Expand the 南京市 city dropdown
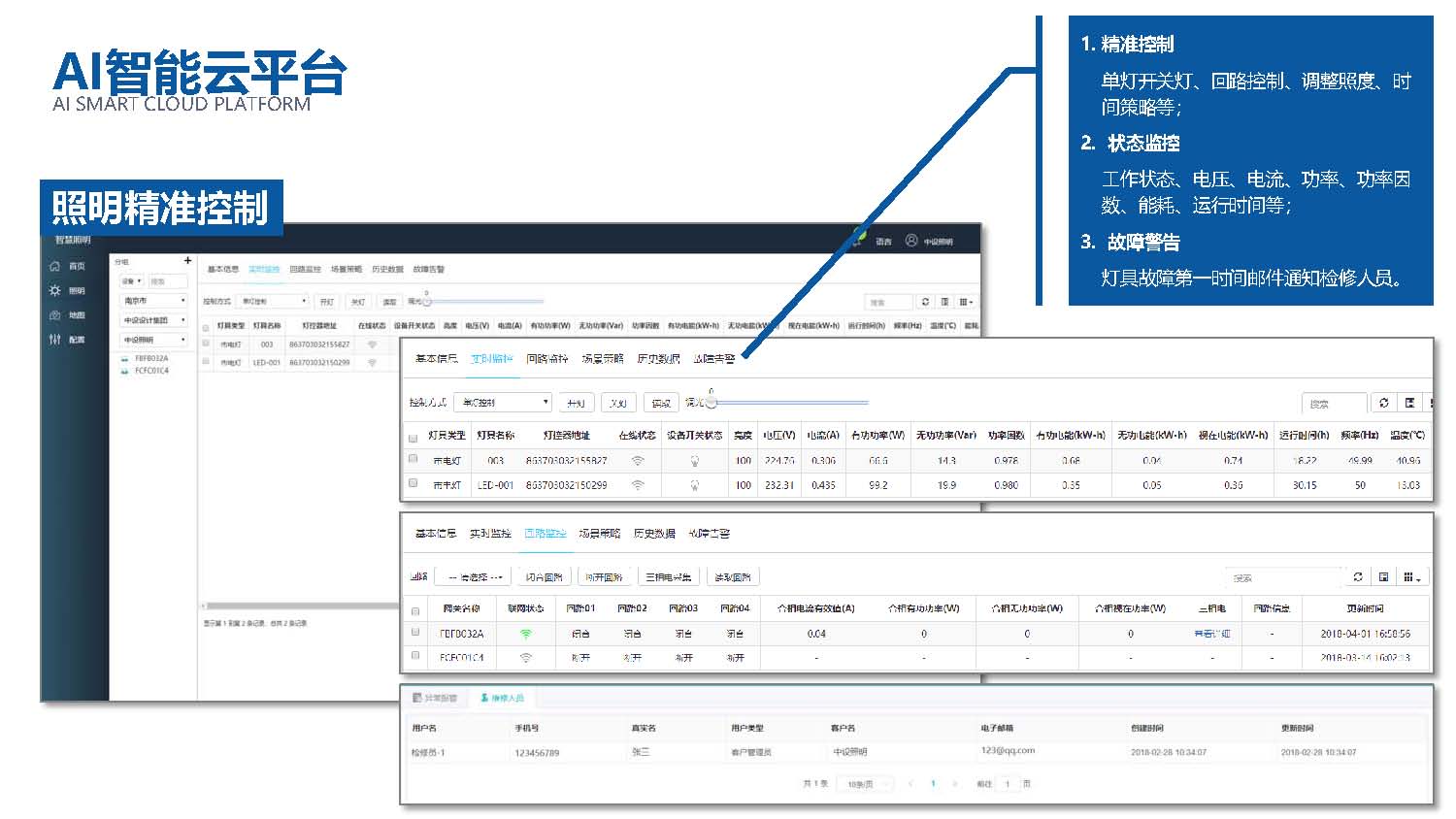This screenshot has width=1456, height=819. [153, 301]
